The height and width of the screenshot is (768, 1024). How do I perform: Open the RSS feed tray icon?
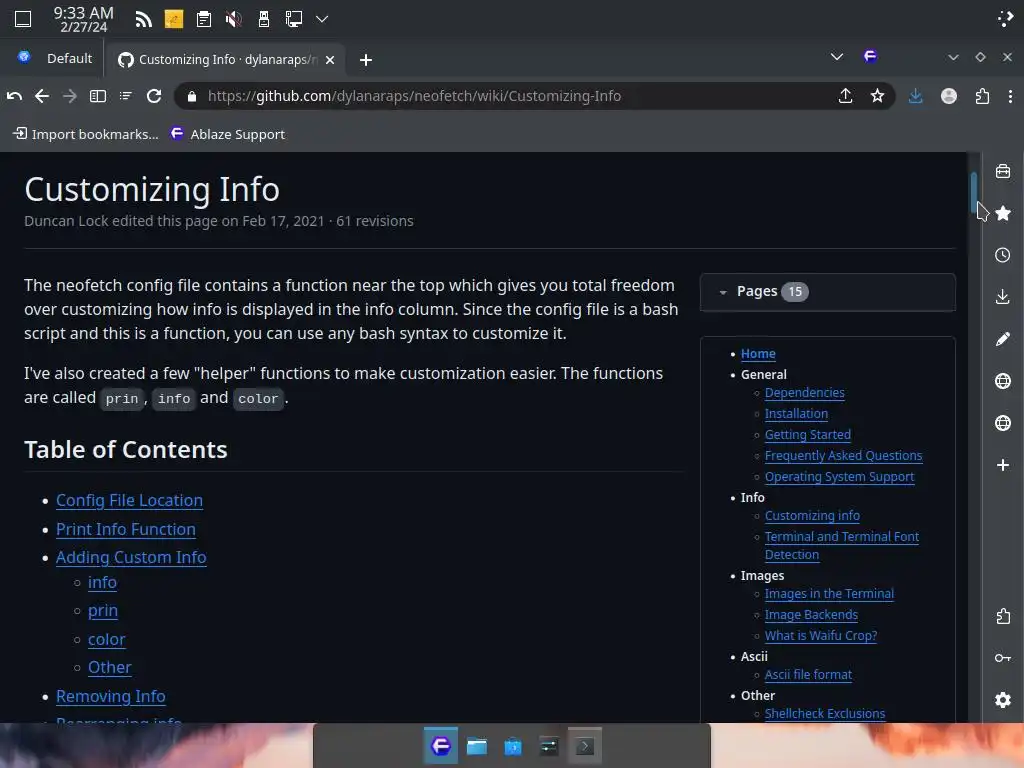[144, 19]
